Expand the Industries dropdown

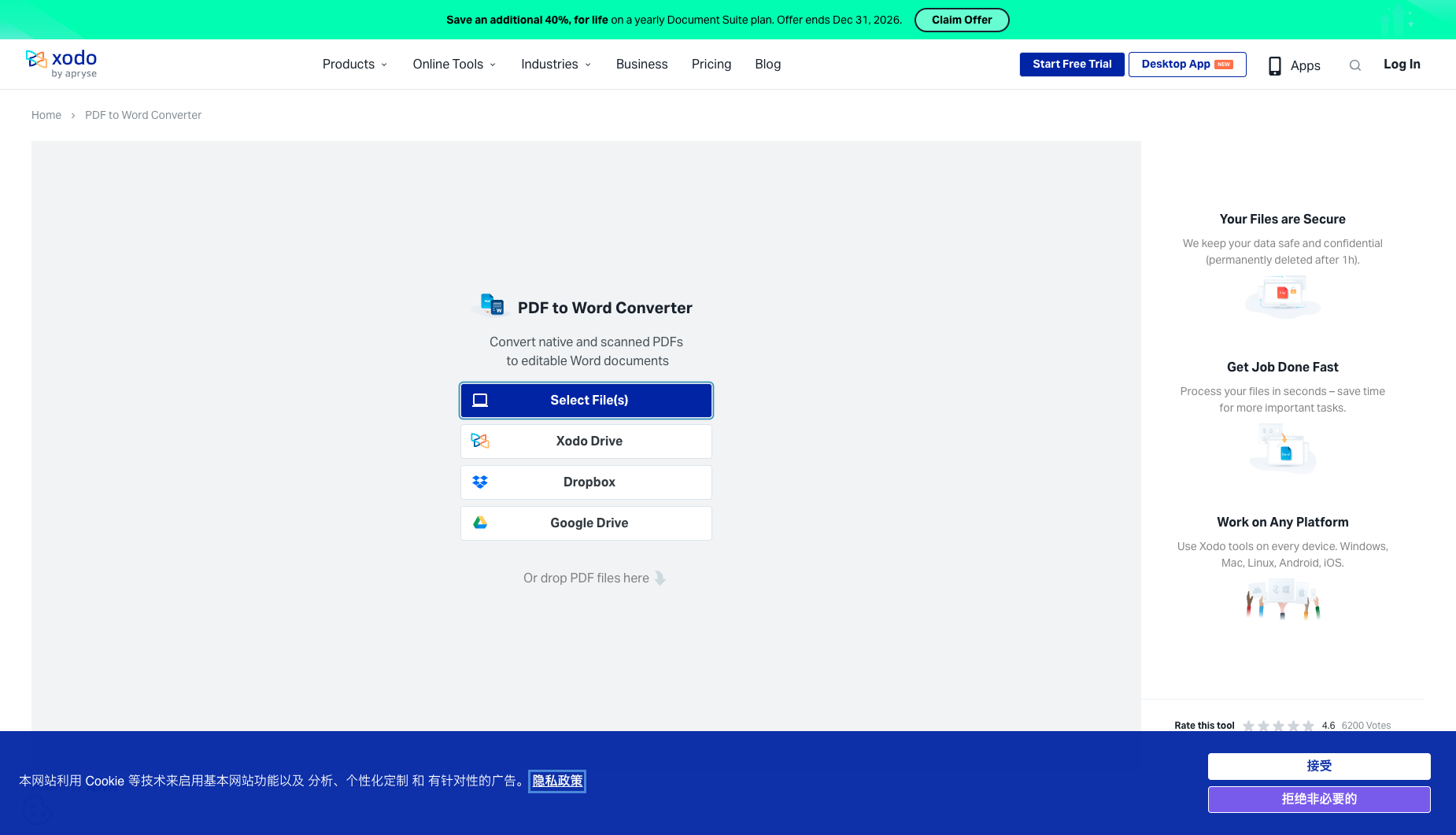pos(556,65)
